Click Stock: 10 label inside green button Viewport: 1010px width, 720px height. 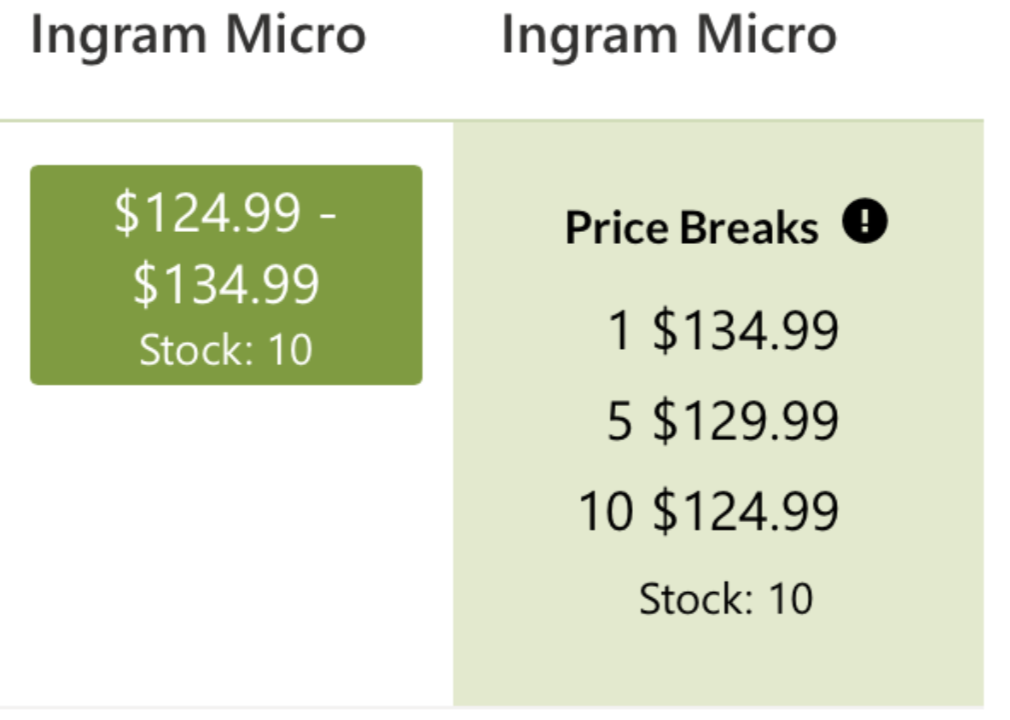[x=226, y=350]
